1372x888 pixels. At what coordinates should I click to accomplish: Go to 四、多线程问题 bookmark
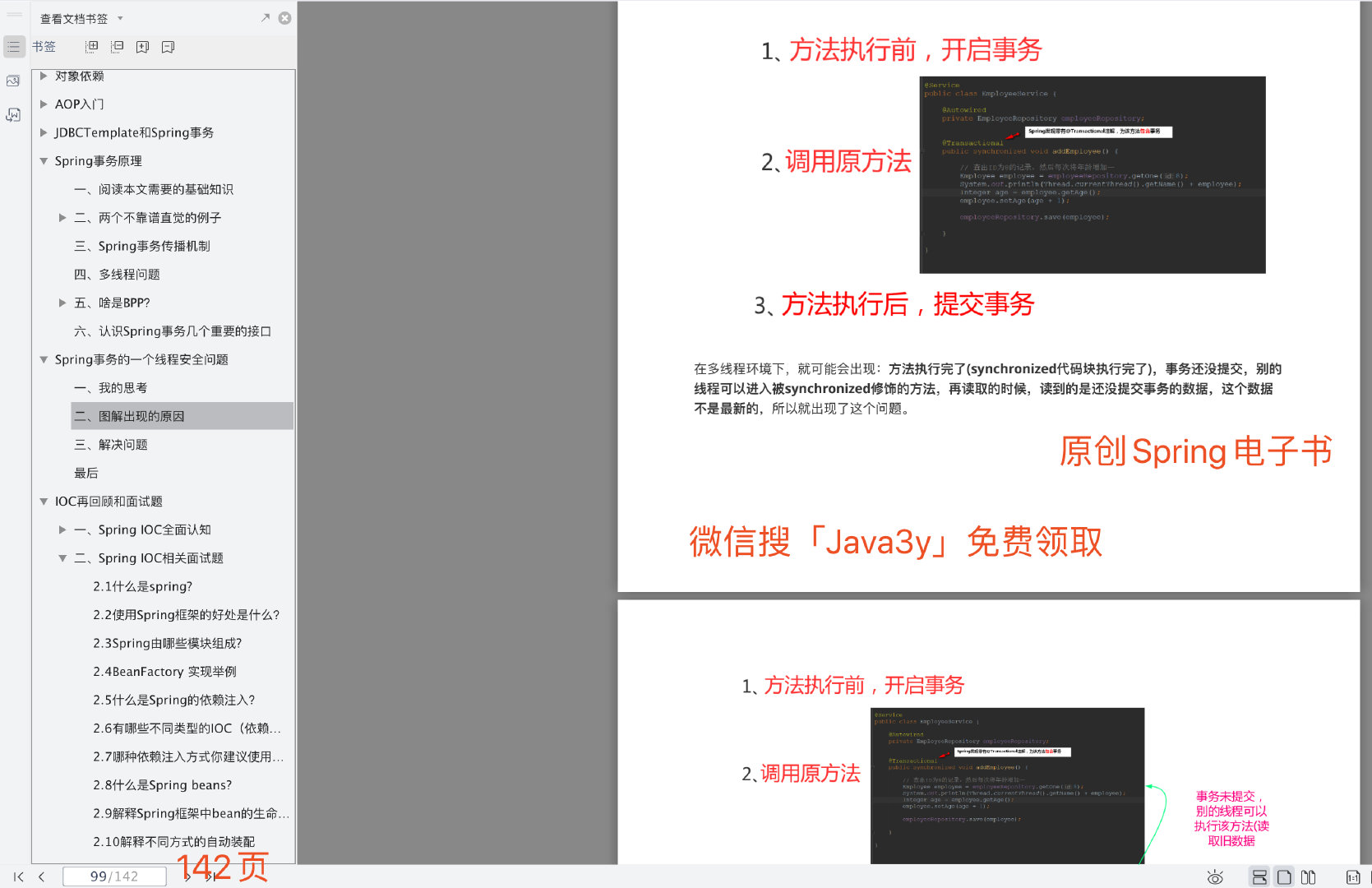[x=117, y=275]
